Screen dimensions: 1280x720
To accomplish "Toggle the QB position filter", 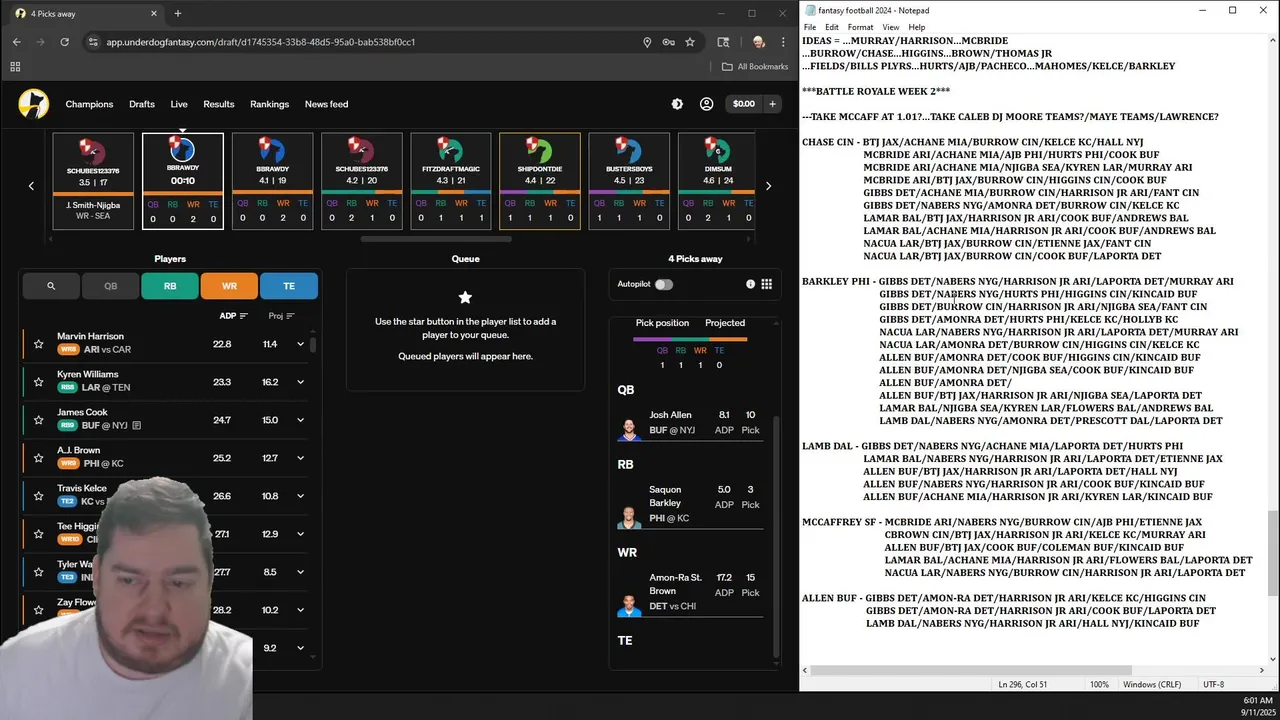I will tap(111, 286).
